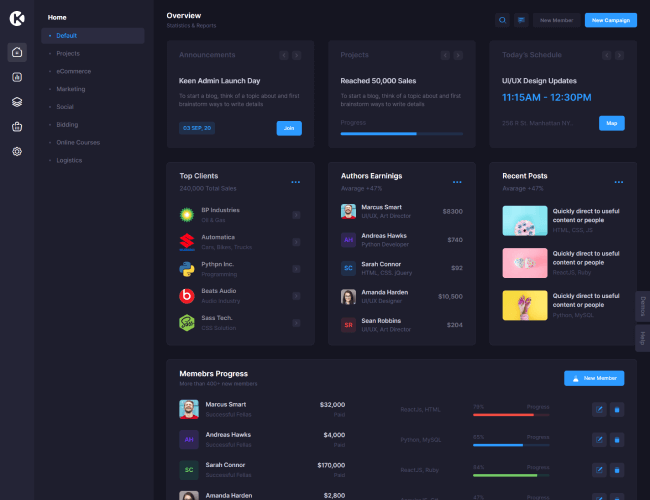Go to next announcement with the right arrow

click(297, 55)
